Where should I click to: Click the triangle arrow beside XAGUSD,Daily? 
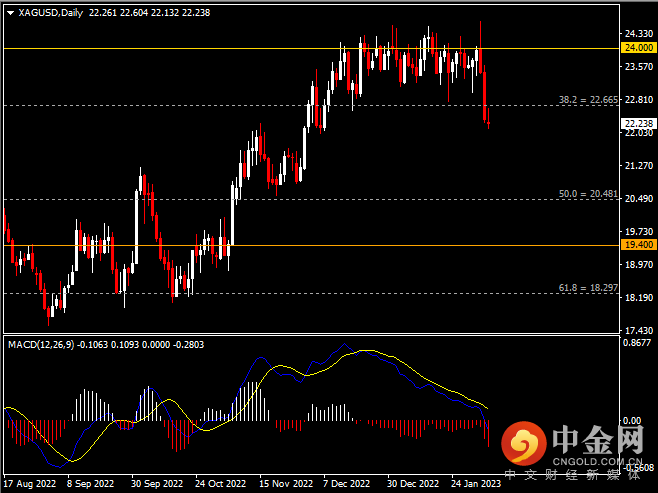tap(10, 12)
